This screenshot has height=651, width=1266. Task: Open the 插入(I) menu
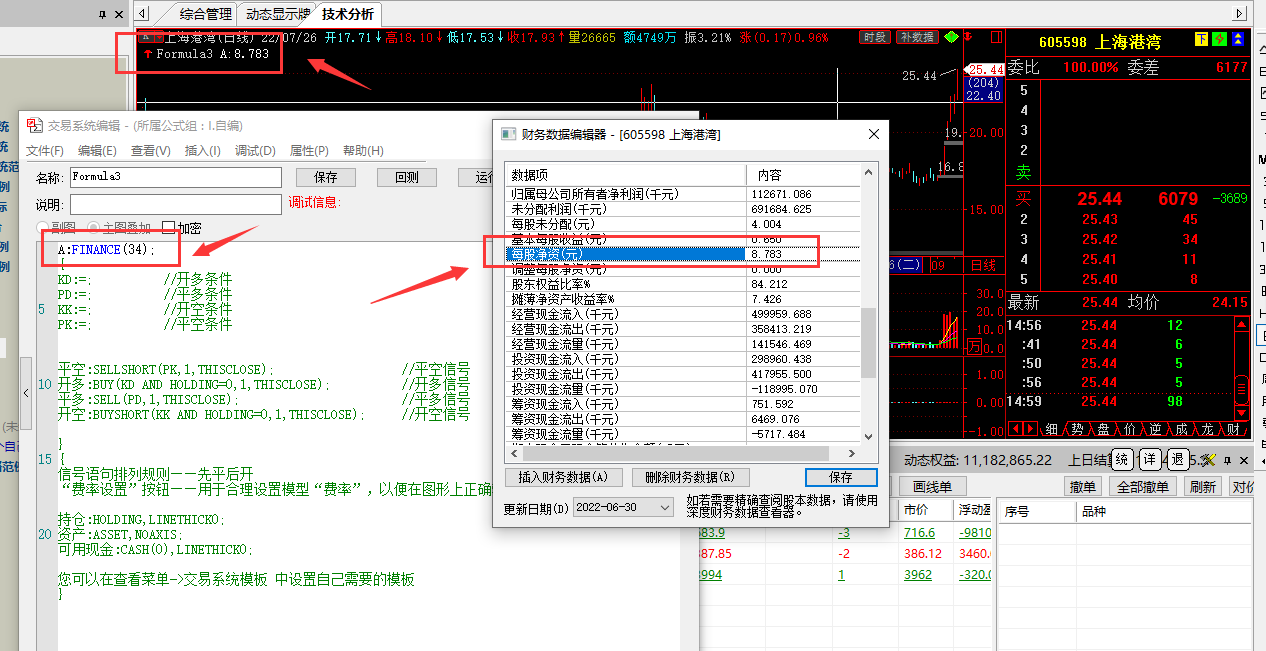[x=203, y=151]
